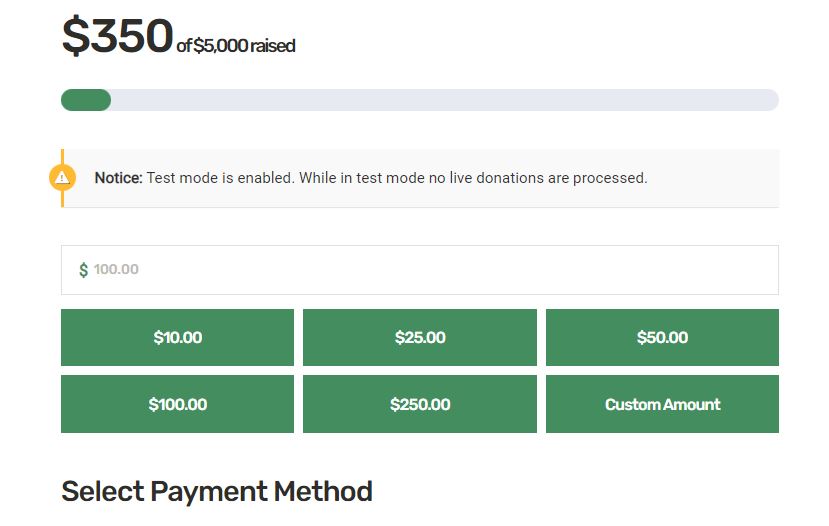The width and height of the screenshot is (829, 526).
Task: Click the yellow warning notice icon
Action: [62, 178]
